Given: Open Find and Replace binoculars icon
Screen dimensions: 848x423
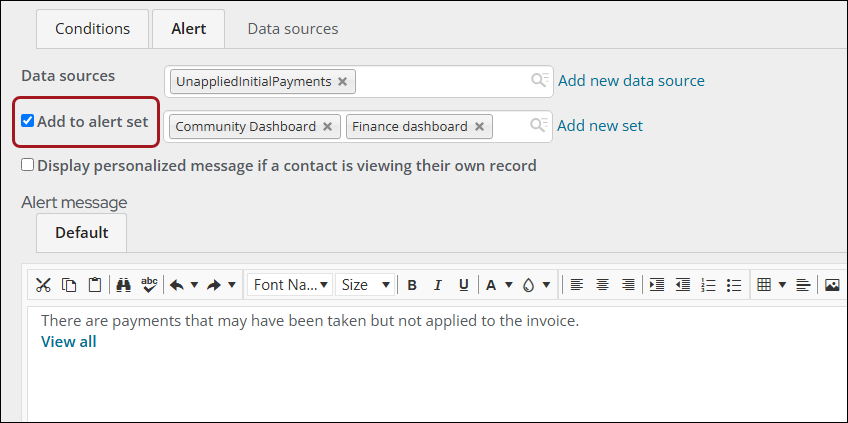Looking at the screenshot, I should point(124,285).
